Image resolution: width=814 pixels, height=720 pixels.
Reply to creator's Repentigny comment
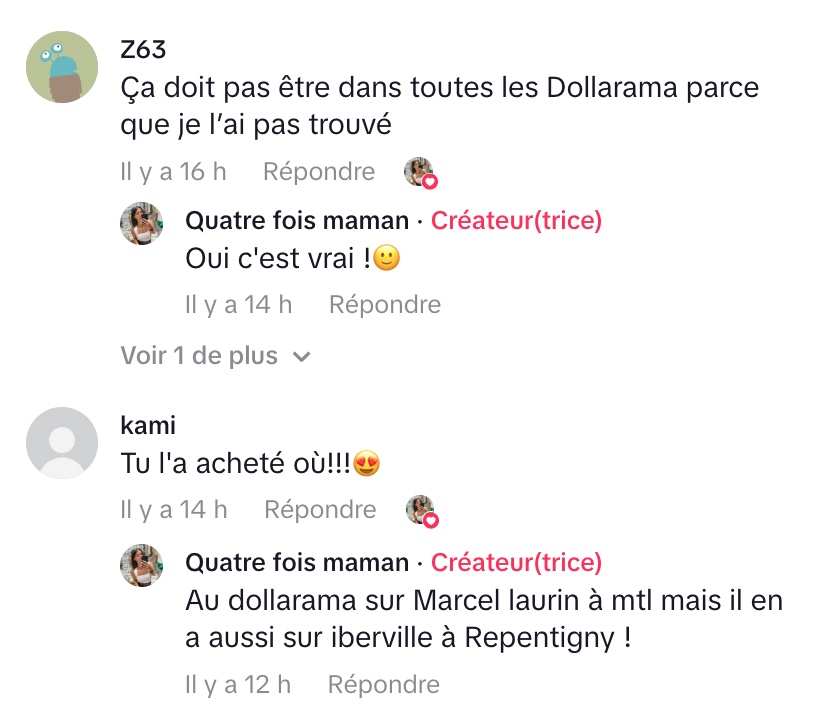tap(384, 685)
